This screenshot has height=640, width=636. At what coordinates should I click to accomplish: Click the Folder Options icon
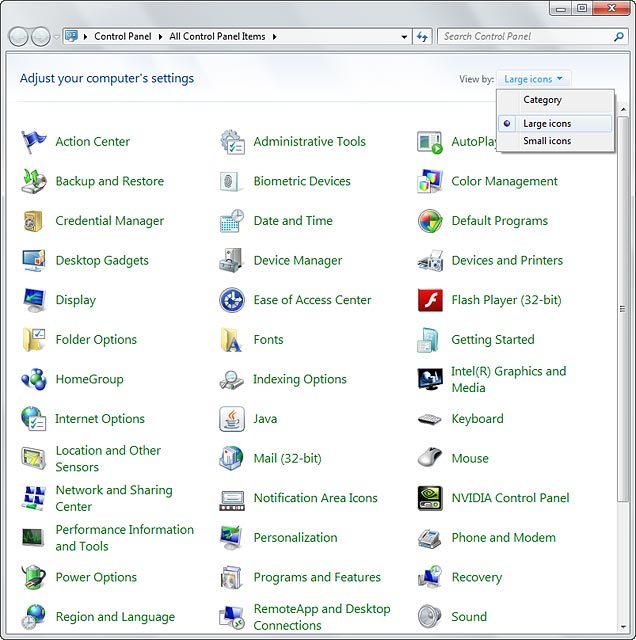33,340
